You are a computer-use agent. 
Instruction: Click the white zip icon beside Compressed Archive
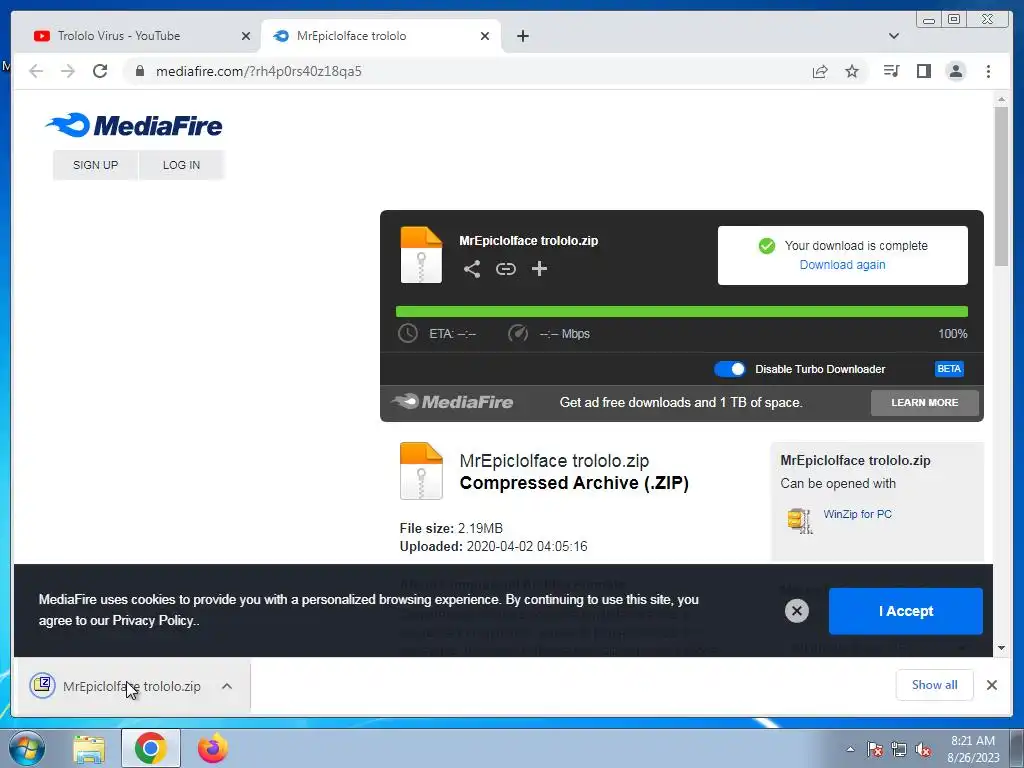(x=421, y=471)
